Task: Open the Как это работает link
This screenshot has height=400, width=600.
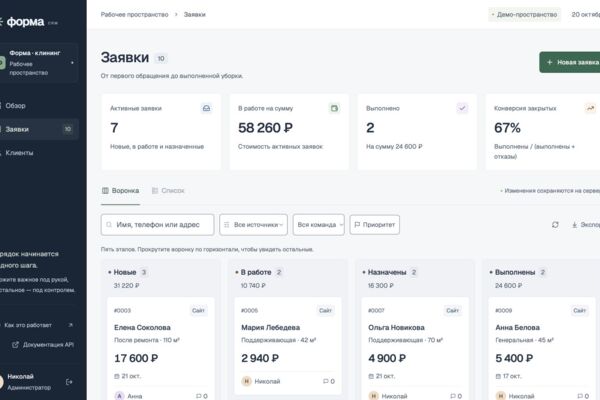Action: click(x=38, y=325)
